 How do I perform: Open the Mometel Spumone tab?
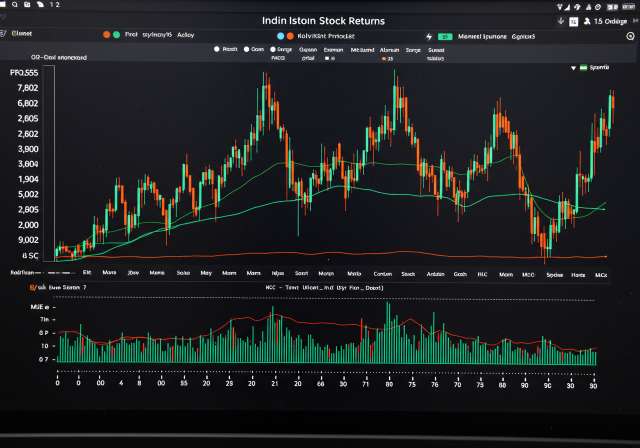point(482,35)
